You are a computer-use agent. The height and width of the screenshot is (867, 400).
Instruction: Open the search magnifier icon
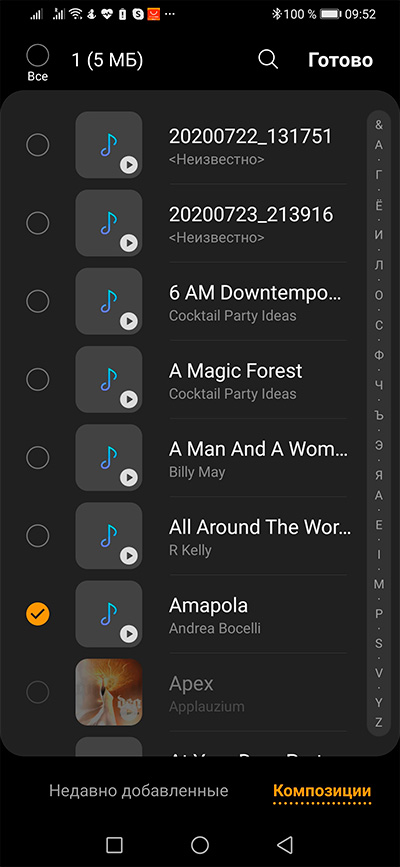268,60
